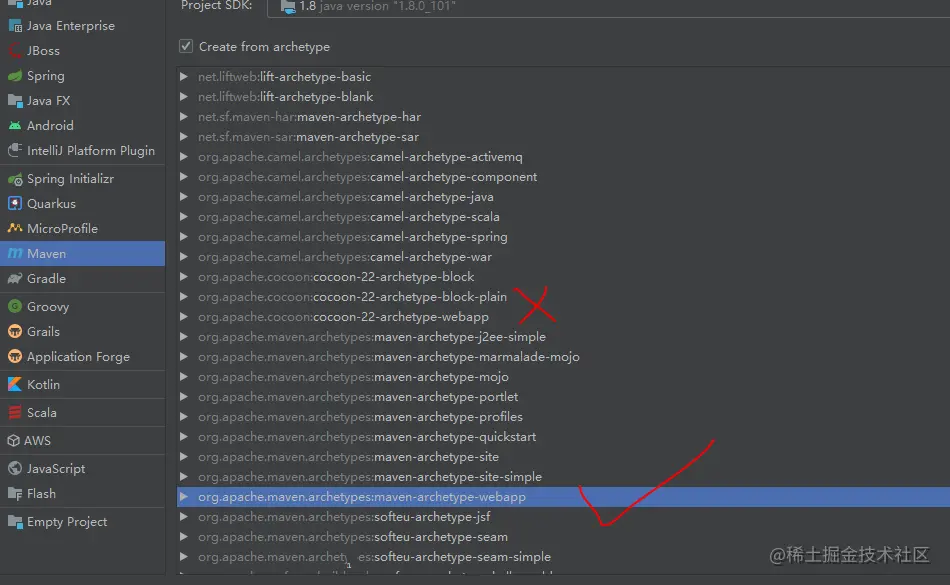Select Gradle project type label
Image resolution: width=950 pixels, height=585 pixels.
[46, 279]
